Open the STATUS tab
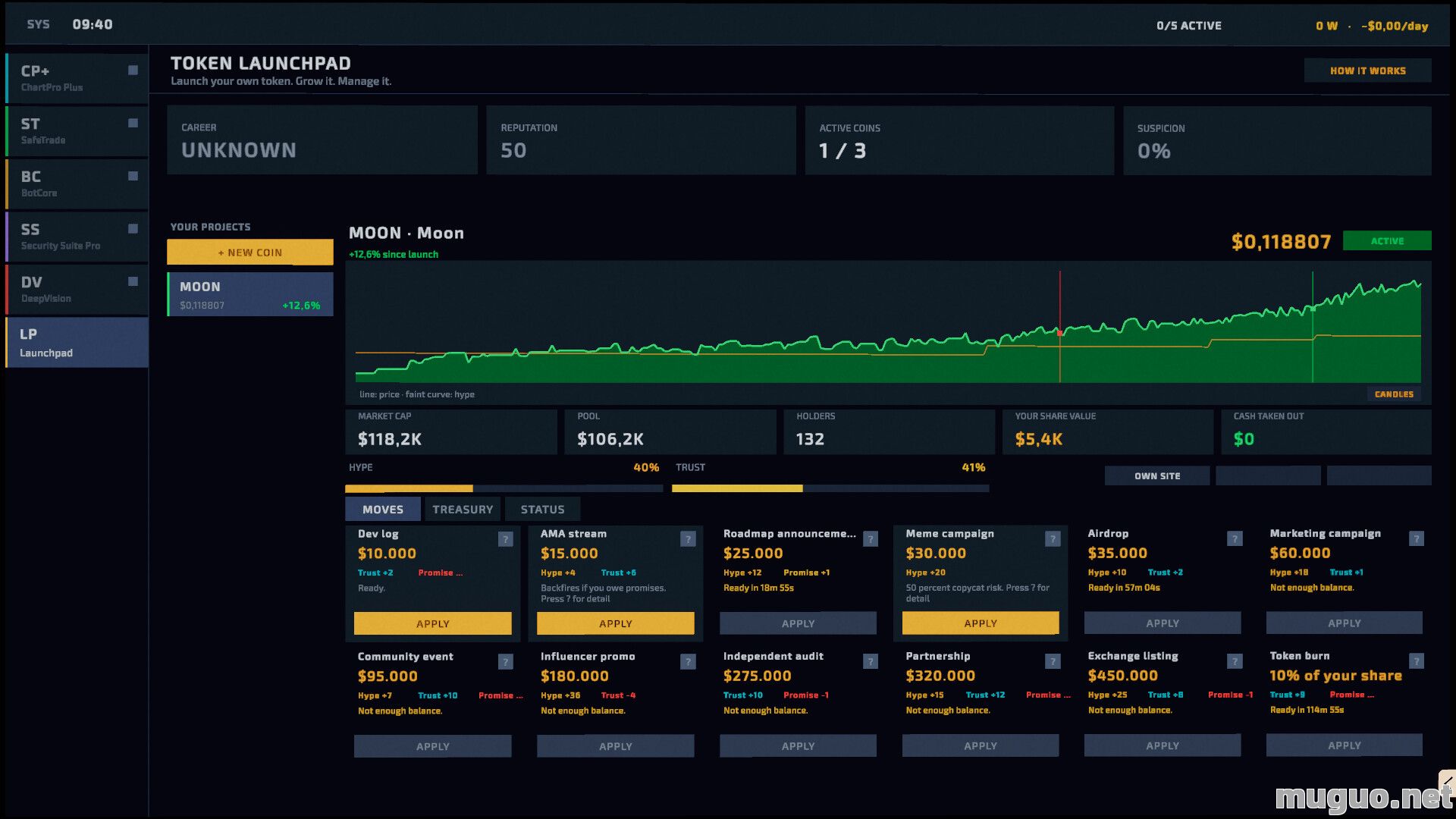 pyautogui.click(x=542, y=510)
